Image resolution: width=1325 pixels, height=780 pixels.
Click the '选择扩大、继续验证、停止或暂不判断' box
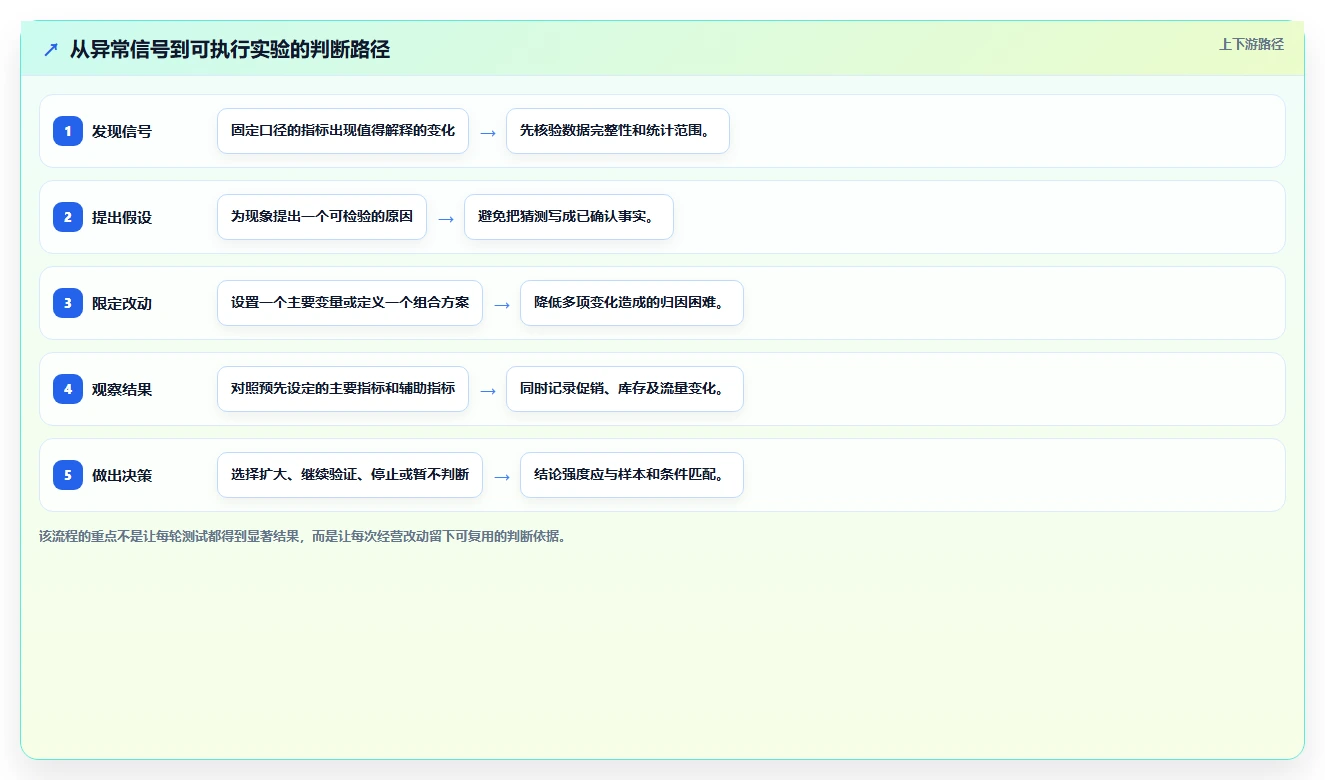(350, 475)
